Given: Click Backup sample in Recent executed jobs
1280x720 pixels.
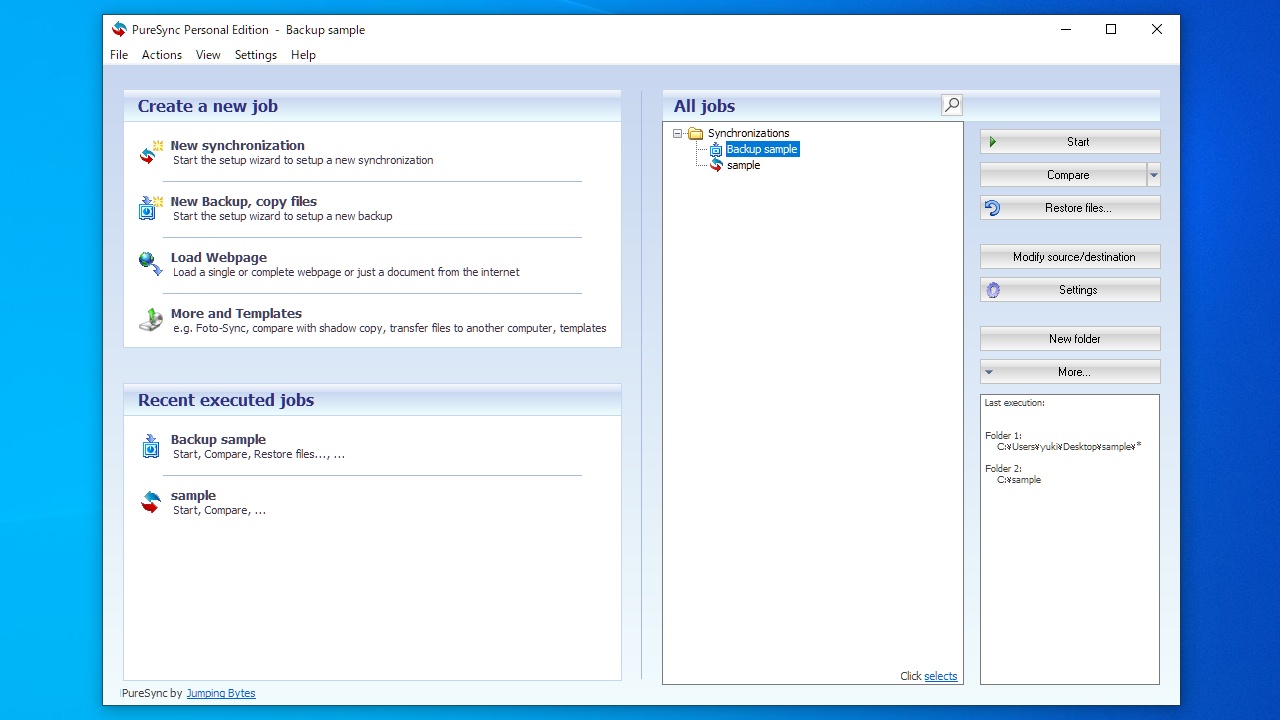Looking at the screenshot, I should pyautogui.click(x=218, y=439).
